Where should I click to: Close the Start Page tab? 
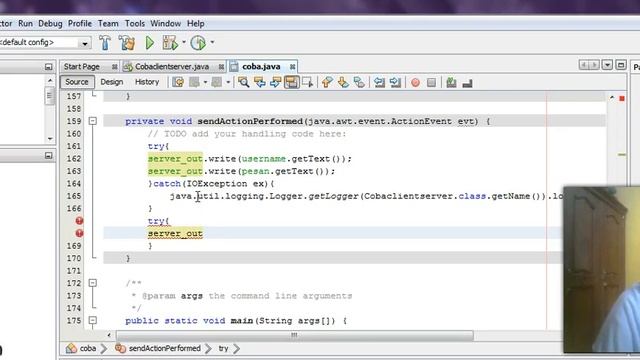115,67
